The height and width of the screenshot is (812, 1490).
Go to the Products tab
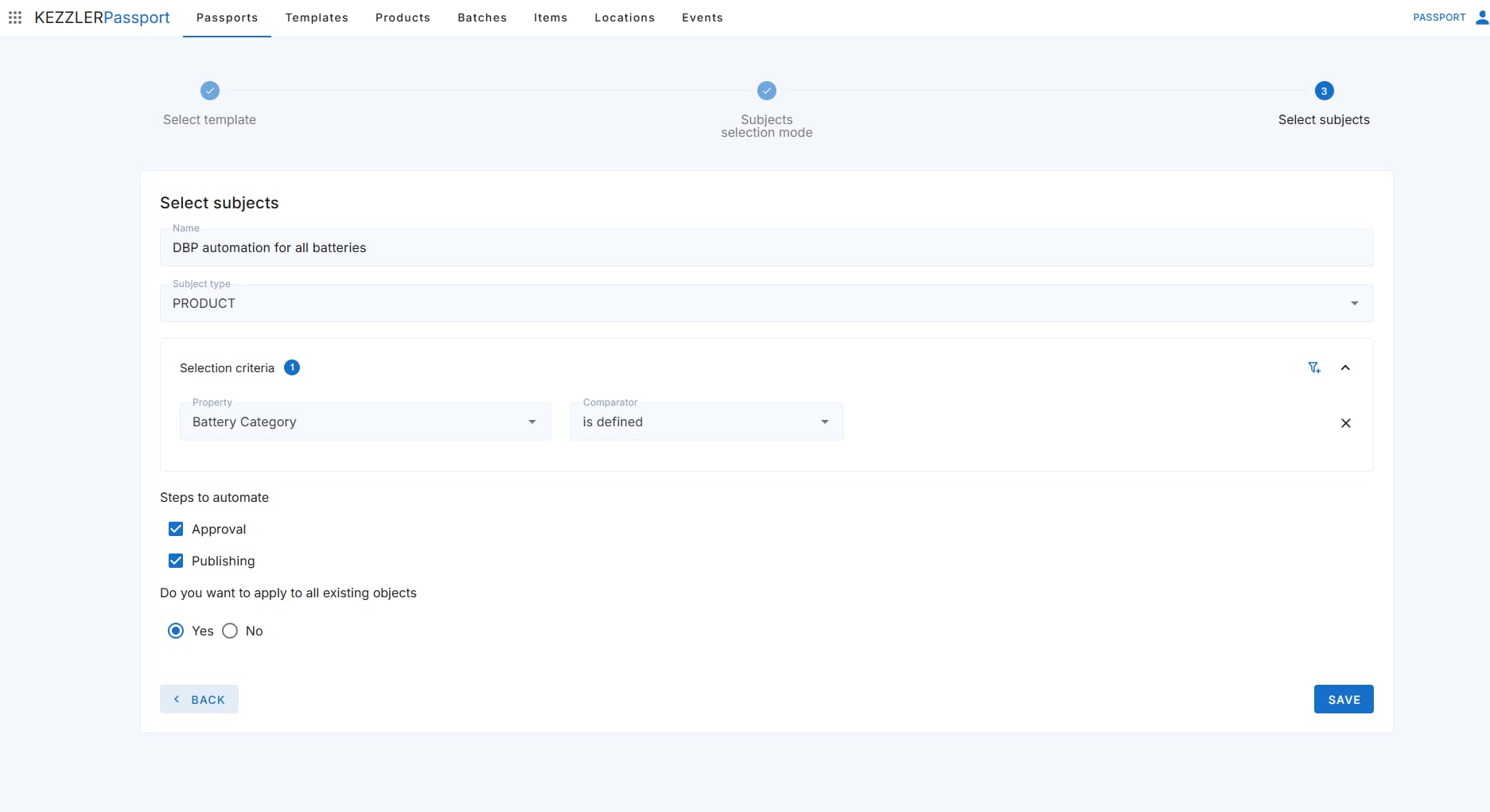[403, 17]
